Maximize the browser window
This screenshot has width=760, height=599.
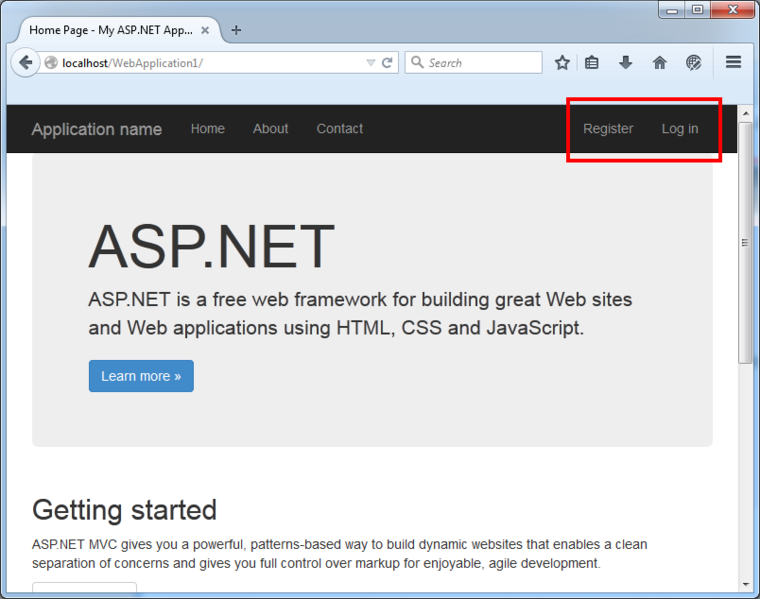(697, 10)
